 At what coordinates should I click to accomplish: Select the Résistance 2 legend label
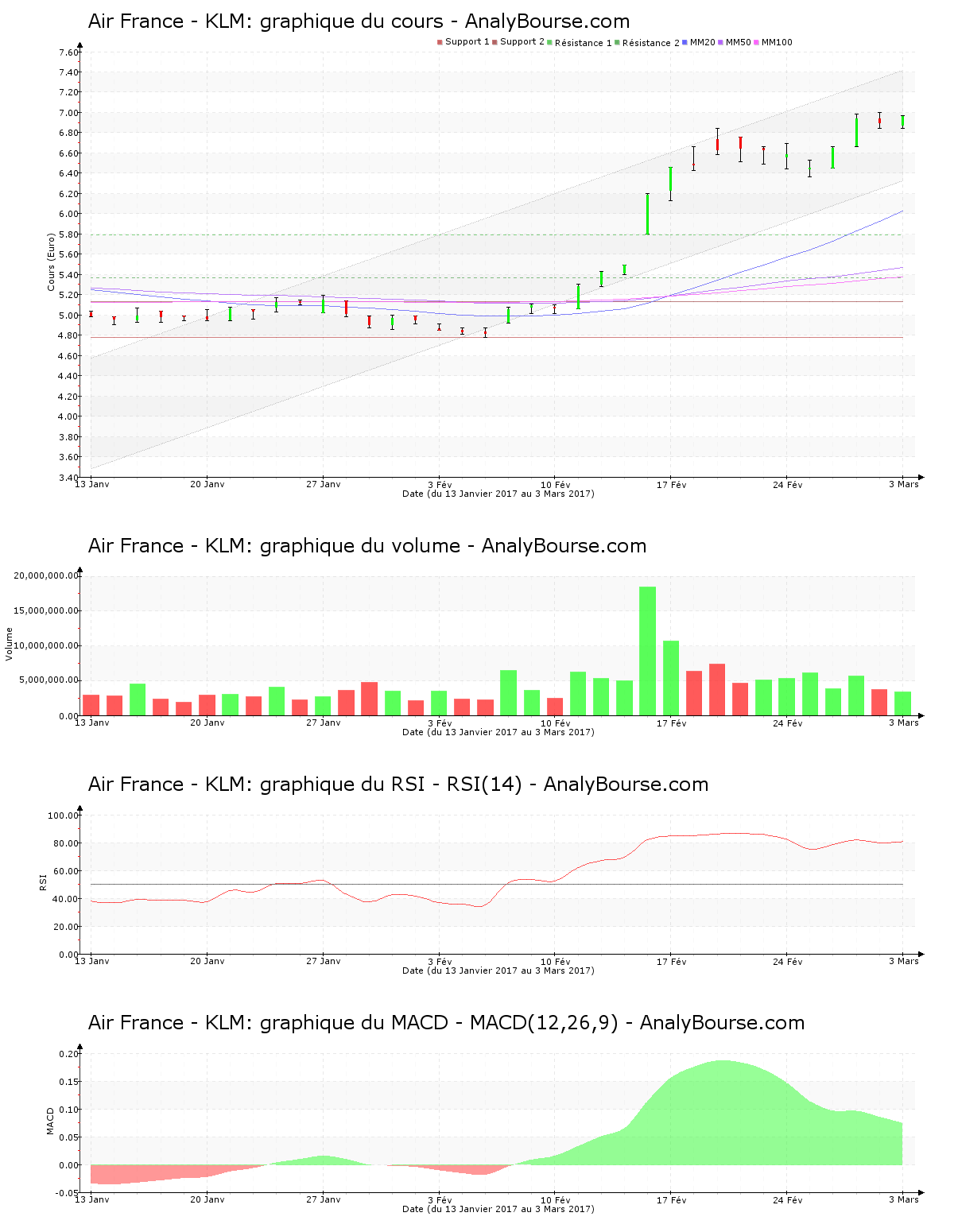coord(651,43)
